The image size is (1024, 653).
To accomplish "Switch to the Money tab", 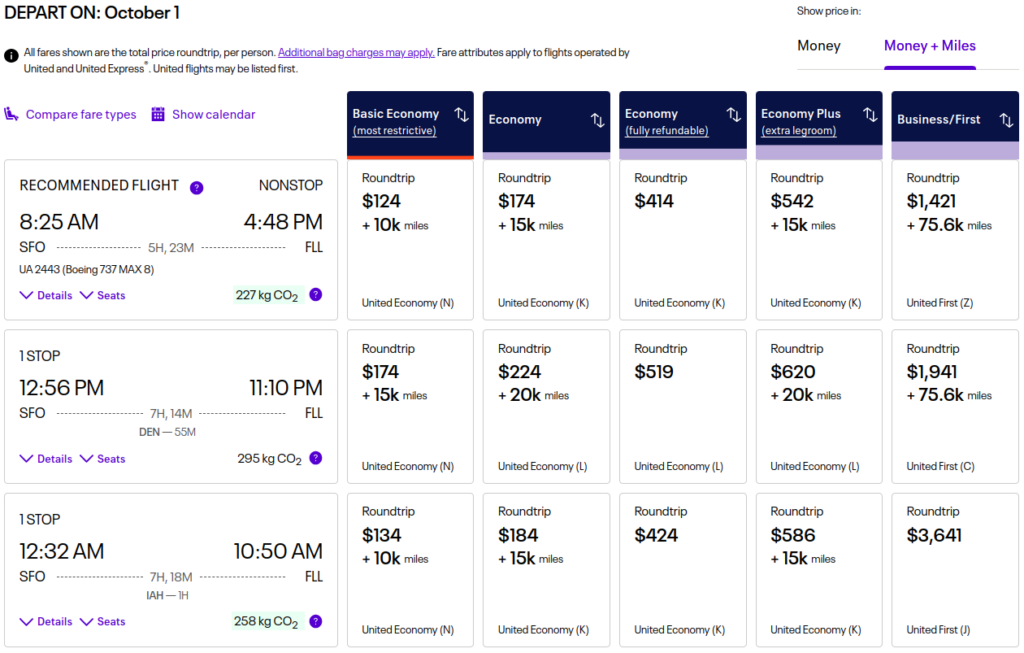I will (819, 45).
